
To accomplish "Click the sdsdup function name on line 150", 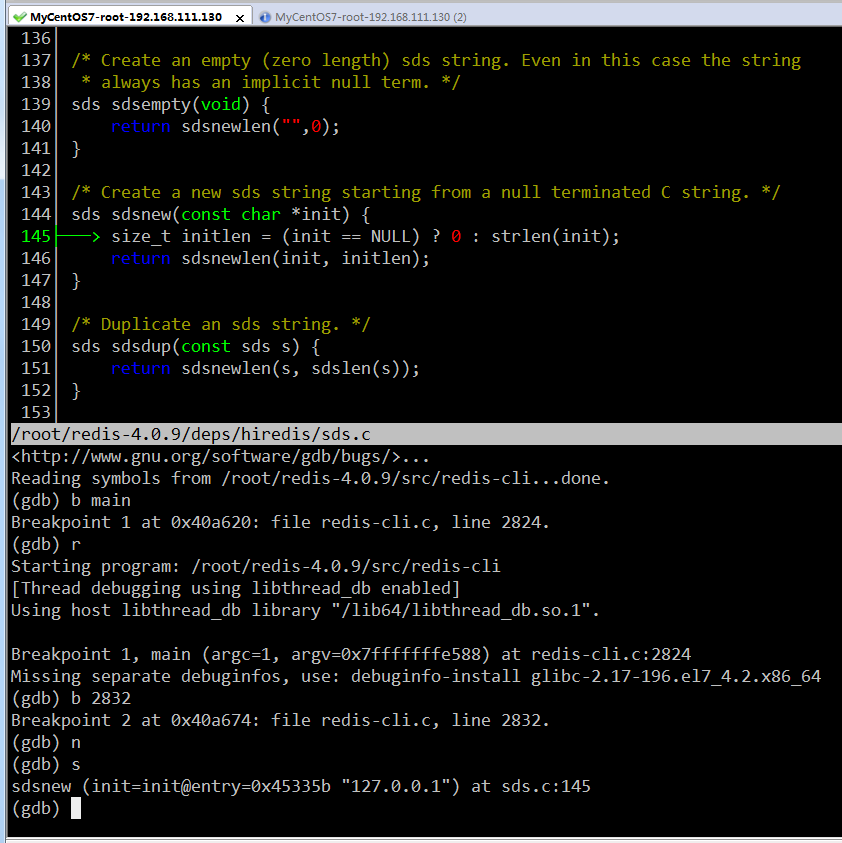I will coord(135,347).
